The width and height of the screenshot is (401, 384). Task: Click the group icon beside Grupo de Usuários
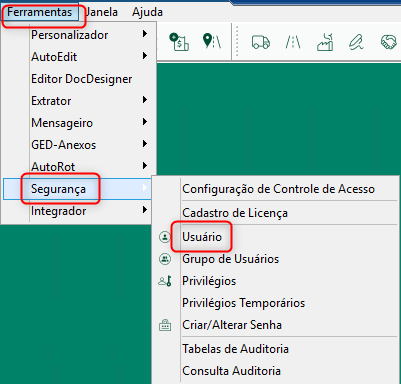(165, 259)
